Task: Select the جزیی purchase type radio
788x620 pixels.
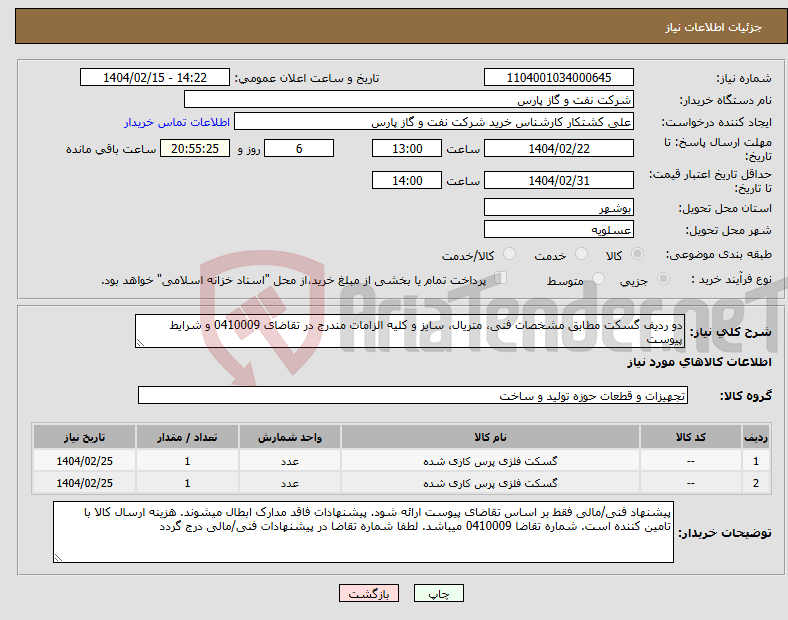Action: [663, 278]
